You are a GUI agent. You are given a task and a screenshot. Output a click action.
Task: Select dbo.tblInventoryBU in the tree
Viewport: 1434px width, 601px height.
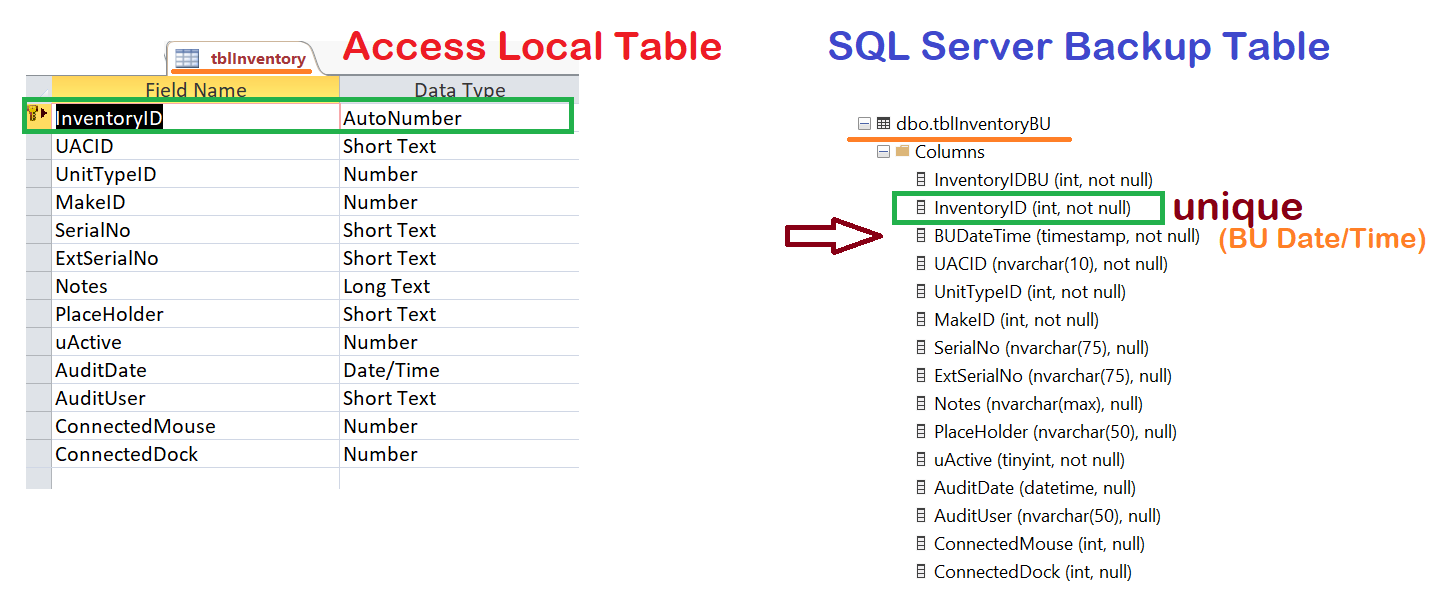(x=973, y=124)
